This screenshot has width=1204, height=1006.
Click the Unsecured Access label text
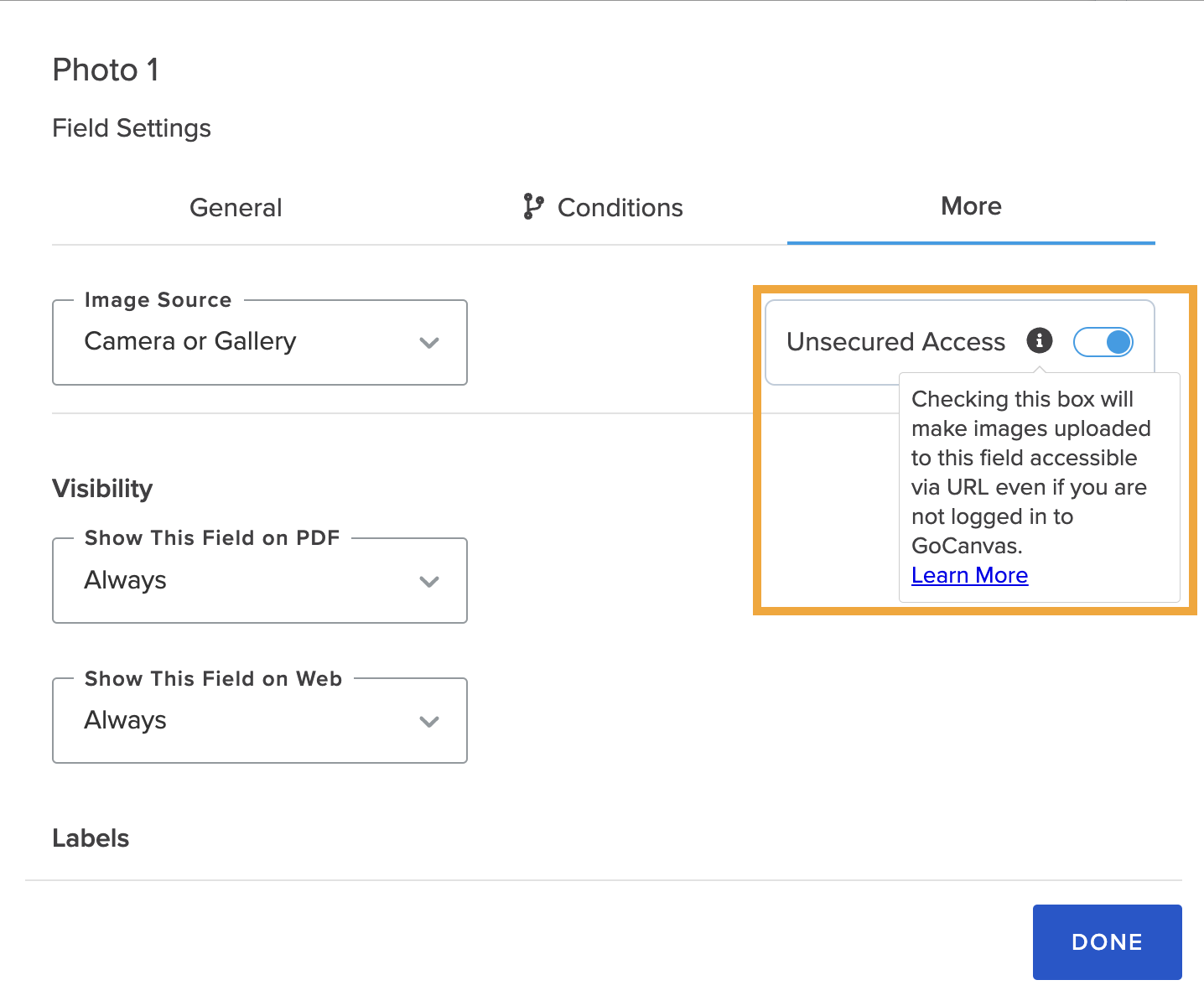click(x=895, y=341)
